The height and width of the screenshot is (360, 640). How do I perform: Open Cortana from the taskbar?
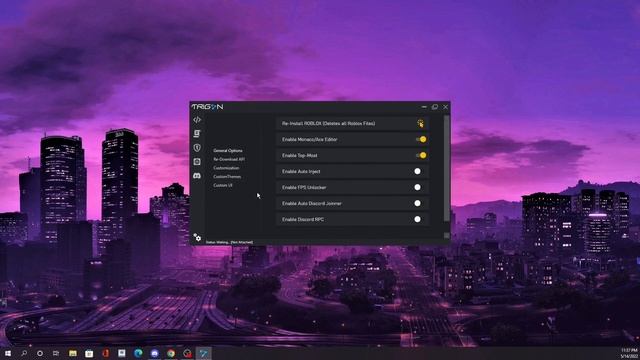coord(40,353)
